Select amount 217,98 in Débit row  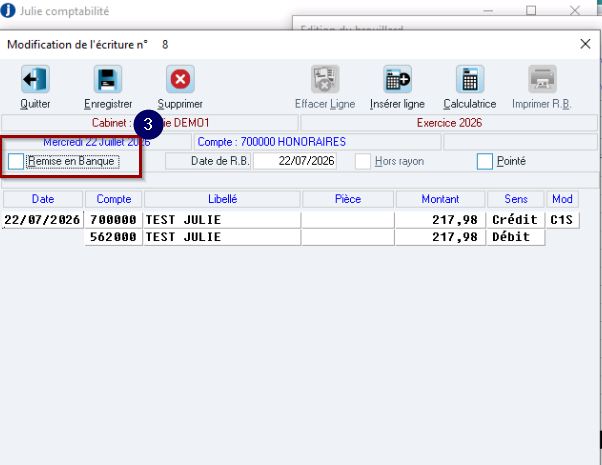pos(440,237)
